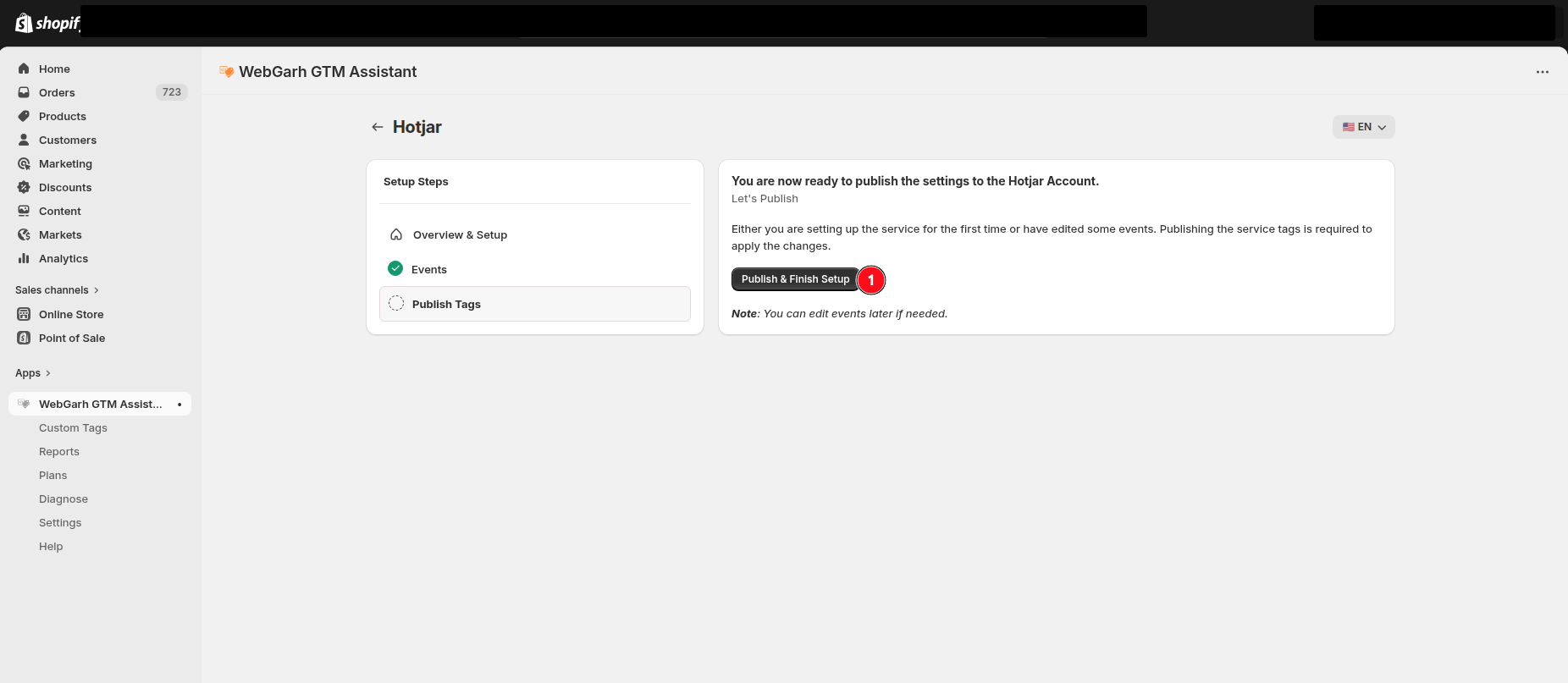Click the Online Store label

[x=71, y=314]
